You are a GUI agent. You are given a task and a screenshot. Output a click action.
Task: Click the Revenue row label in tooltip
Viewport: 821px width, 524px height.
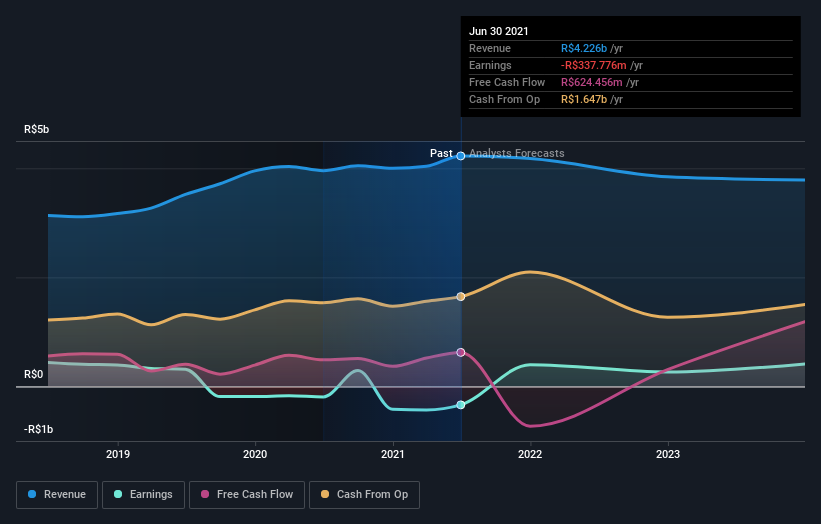click(x=490, y=49)
